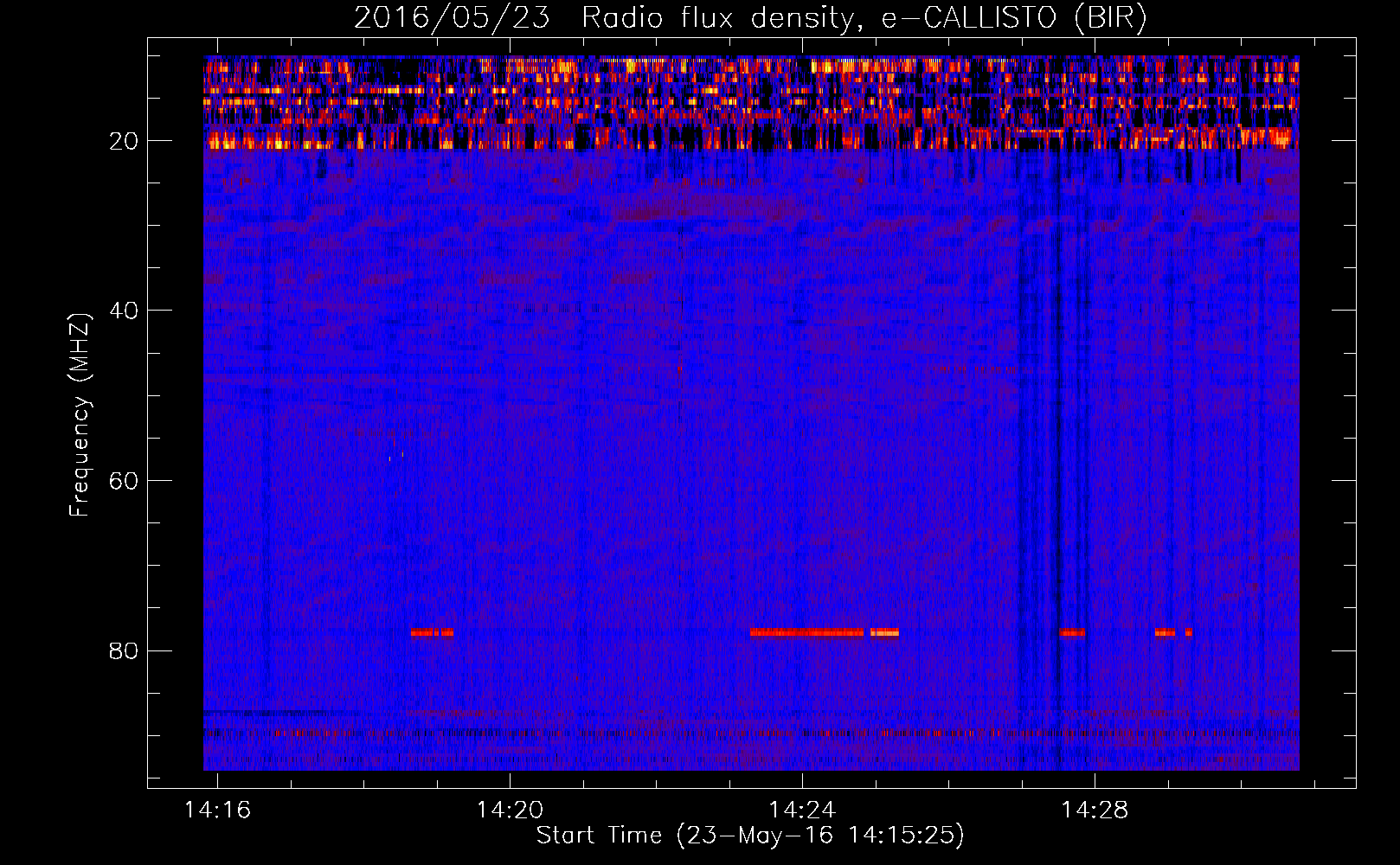Click the 14:16 time tick label
1400x865 pixels.
217,810
